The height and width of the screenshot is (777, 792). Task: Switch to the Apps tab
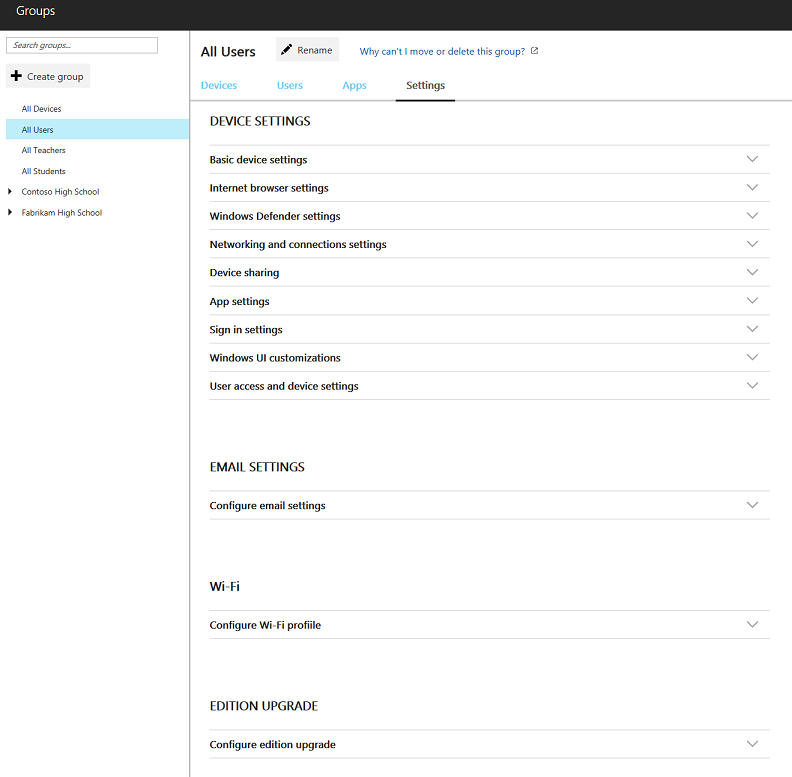click(355, 85)
